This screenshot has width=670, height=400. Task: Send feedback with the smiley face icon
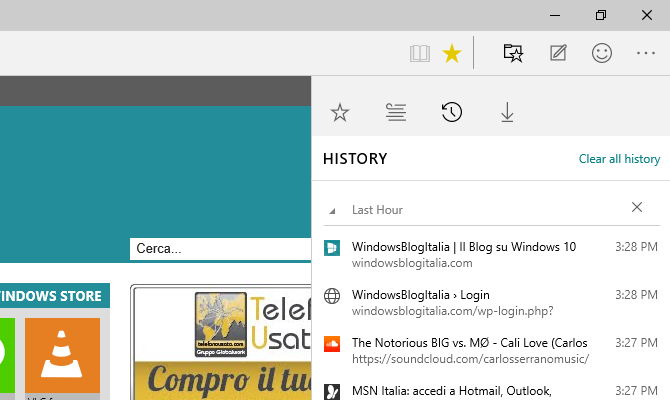[x=602, y=53]
